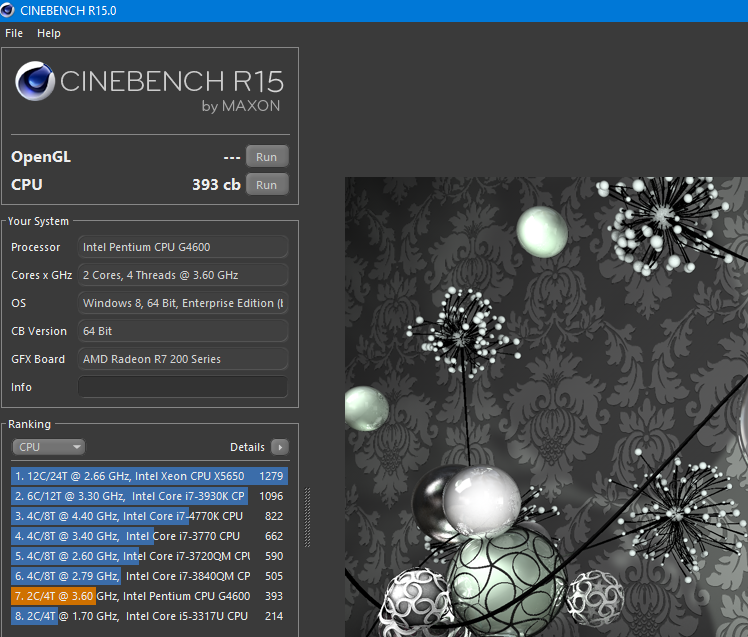Click the empty Info field
Viewport: 748px width, 637px height.
[183, 387]
